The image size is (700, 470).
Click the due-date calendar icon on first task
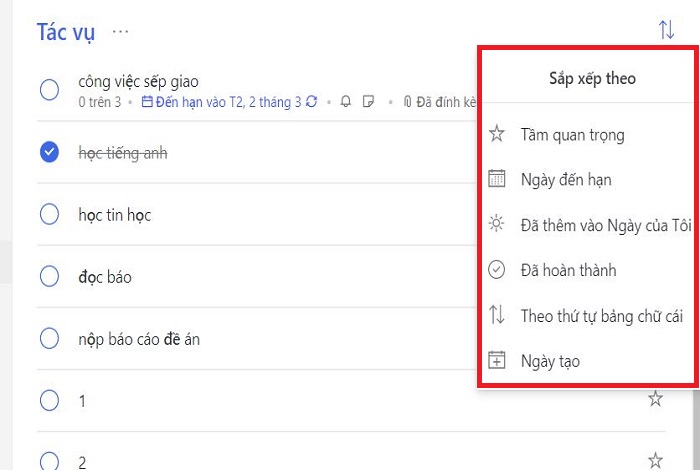147,102
